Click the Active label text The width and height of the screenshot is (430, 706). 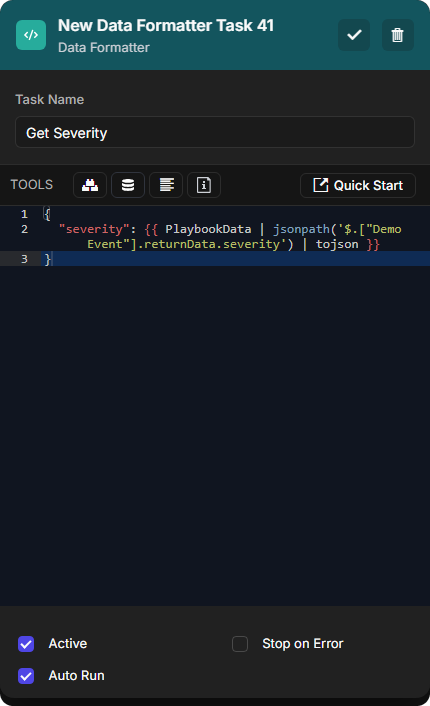(68, 644)
